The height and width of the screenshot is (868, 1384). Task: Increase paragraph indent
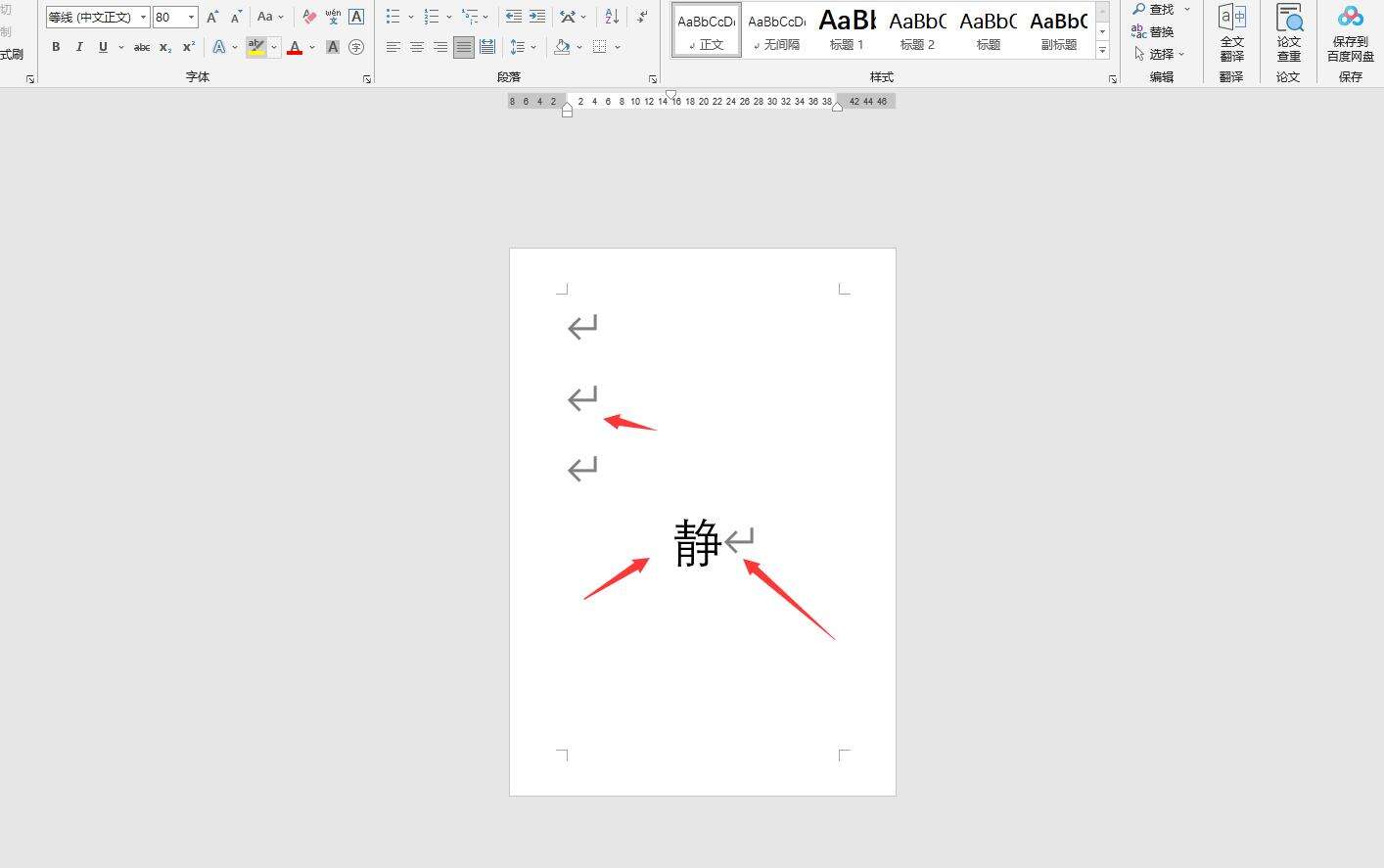[537, 17]
